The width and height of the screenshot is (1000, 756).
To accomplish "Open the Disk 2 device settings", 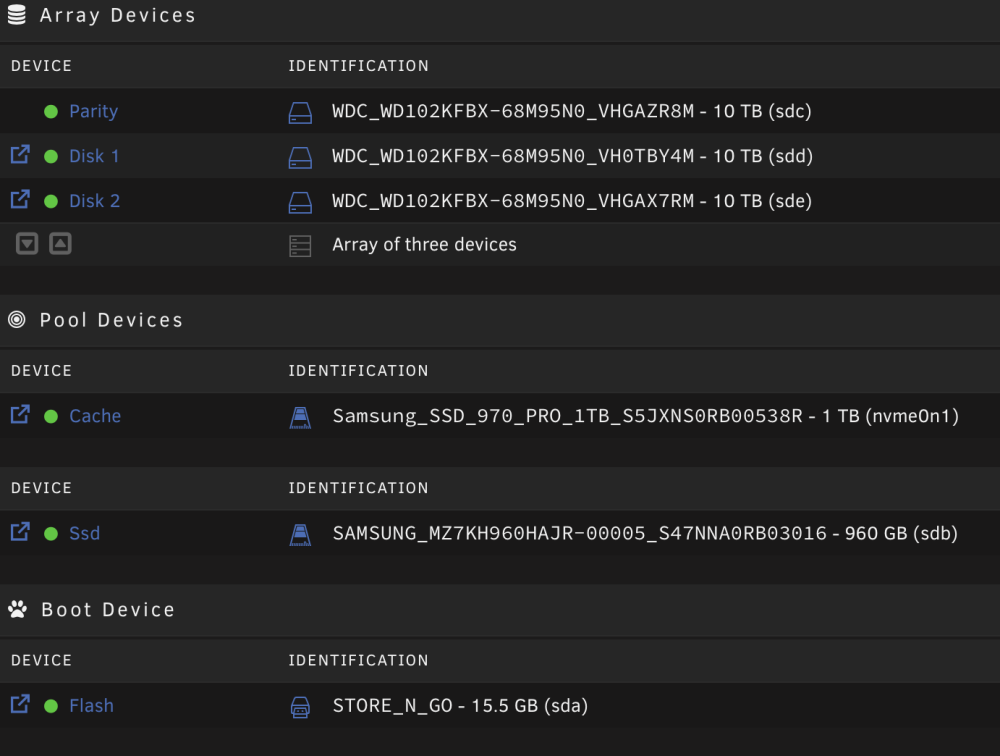I will 94,201.
